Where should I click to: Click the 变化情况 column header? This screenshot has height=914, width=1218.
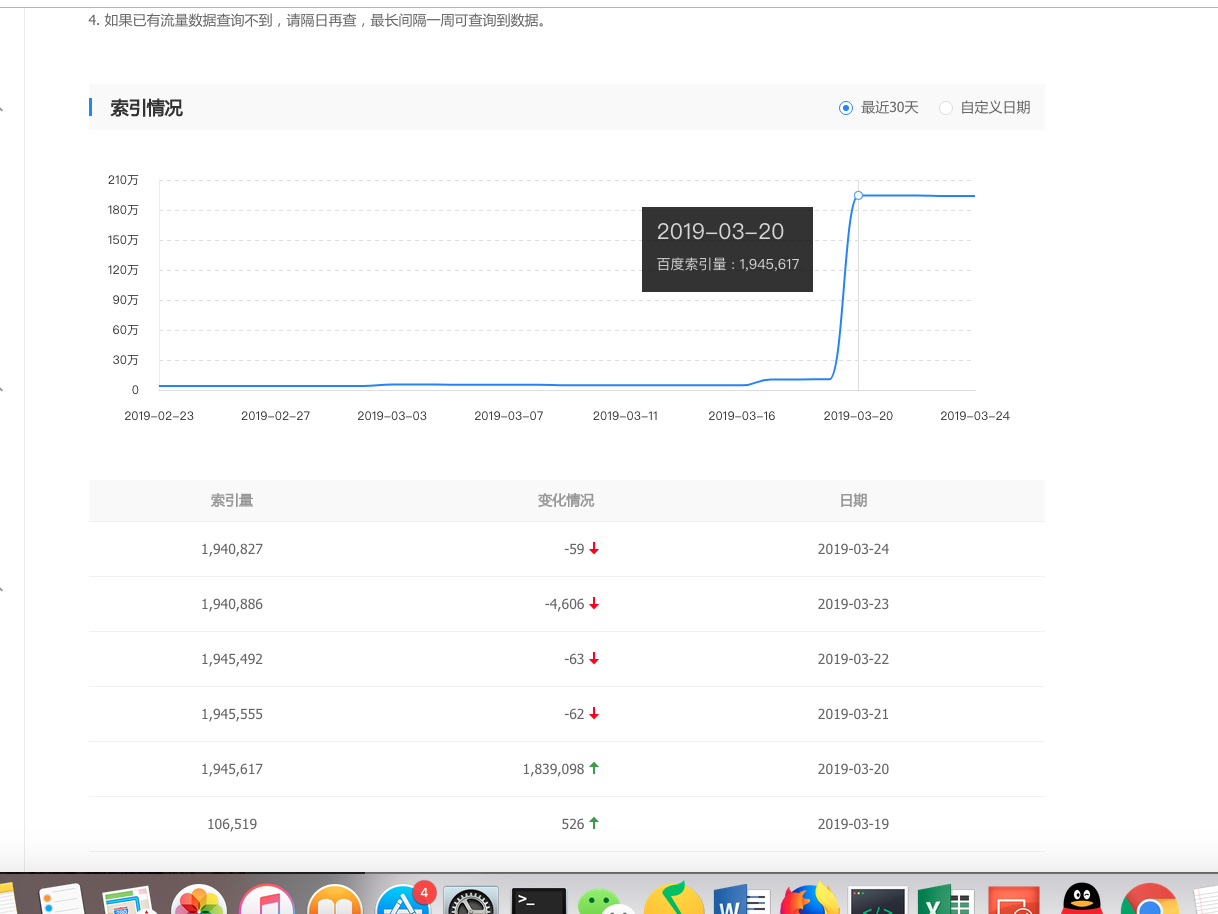click(x=565, y=501)
